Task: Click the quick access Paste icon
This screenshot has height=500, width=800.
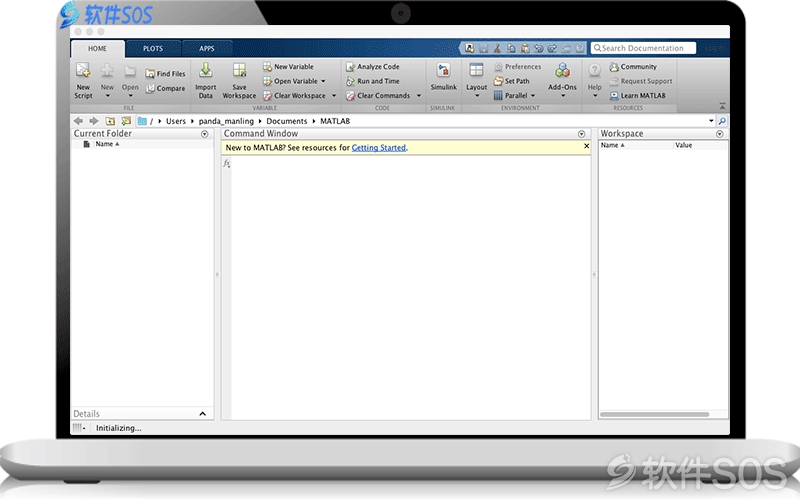Action: [524, 48]
